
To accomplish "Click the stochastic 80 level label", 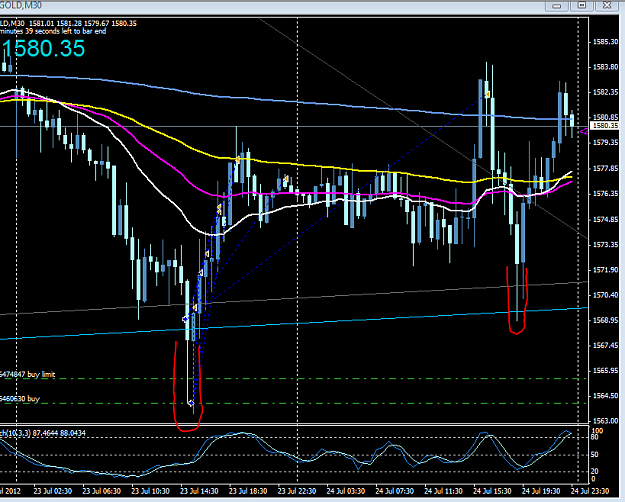I will point(594,437).
